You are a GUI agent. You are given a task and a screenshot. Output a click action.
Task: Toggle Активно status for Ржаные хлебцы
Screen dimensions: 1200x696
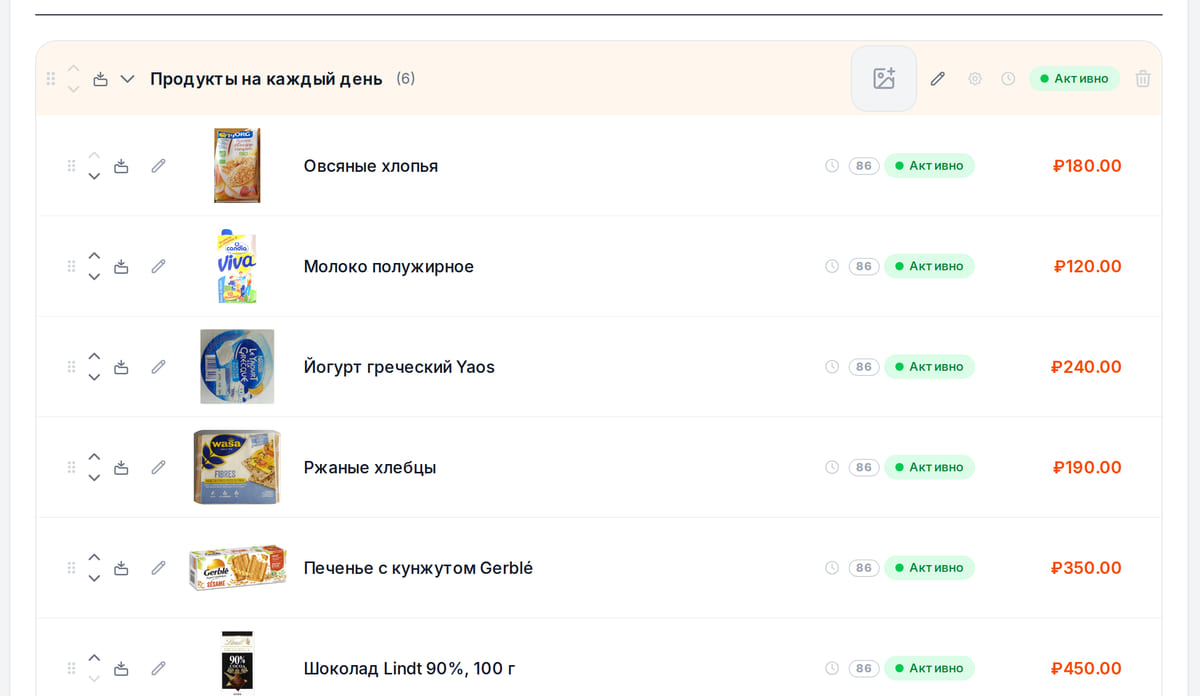929,467
